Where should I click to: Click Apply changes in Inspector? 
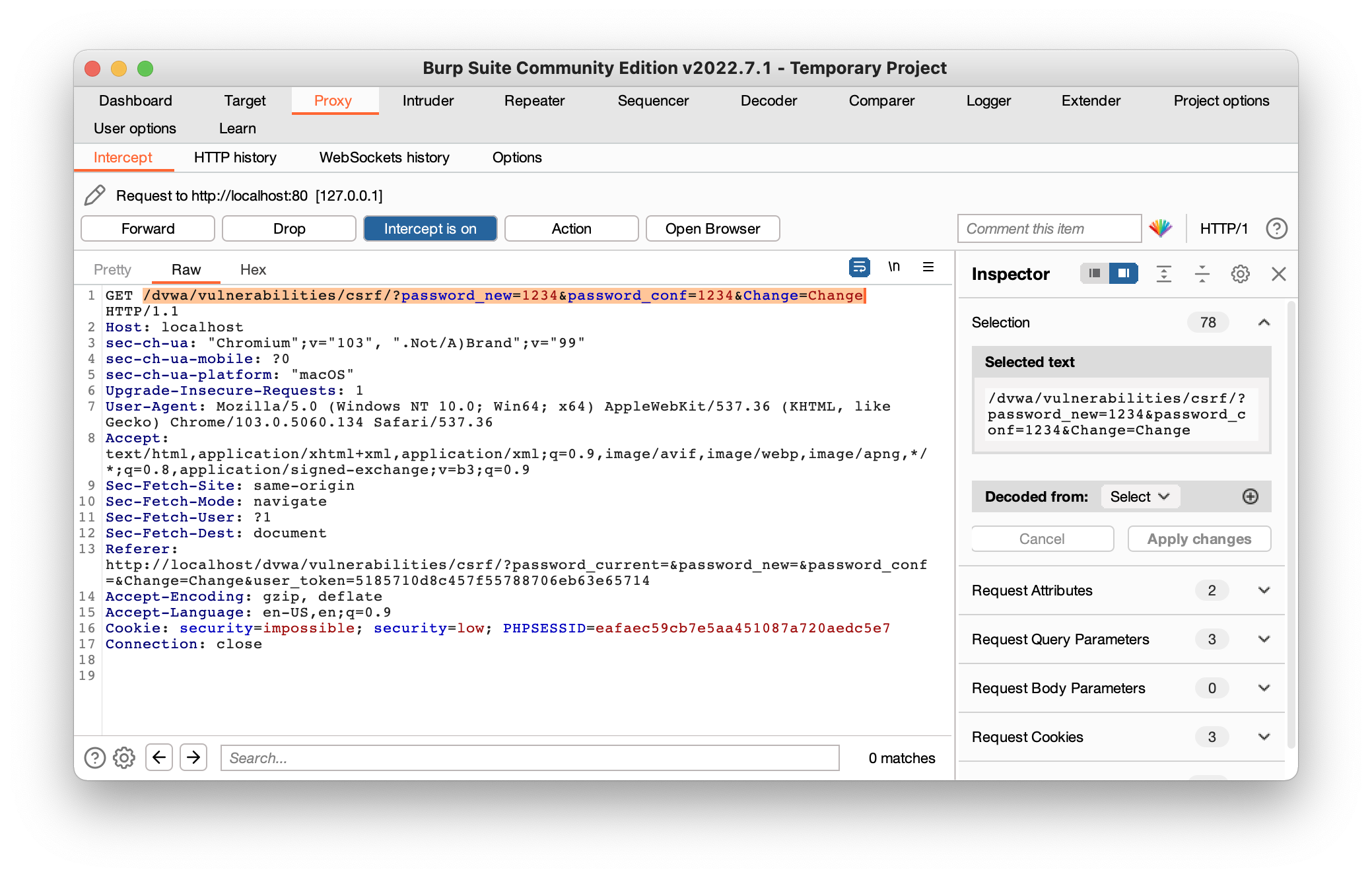pos(1199,539)
